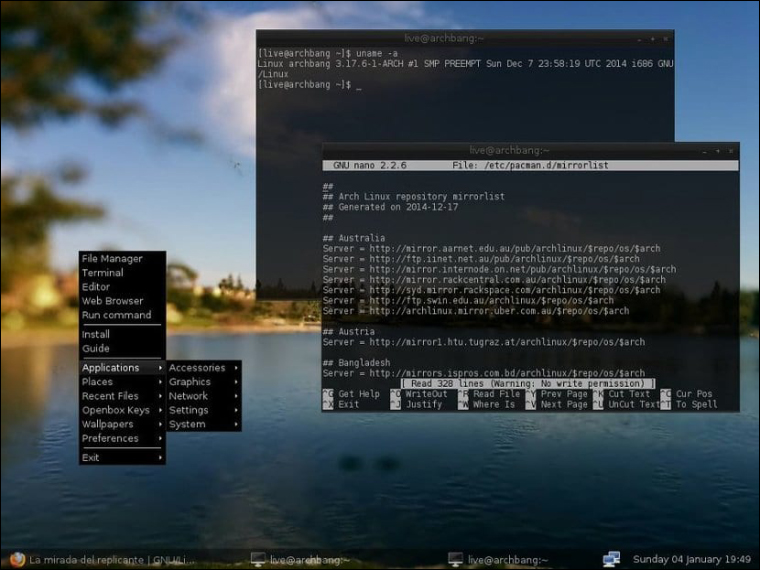The height and width of the screenshot is (570, 760).
Task: Open the Accessories category
Action: click(x=204, y=368)
